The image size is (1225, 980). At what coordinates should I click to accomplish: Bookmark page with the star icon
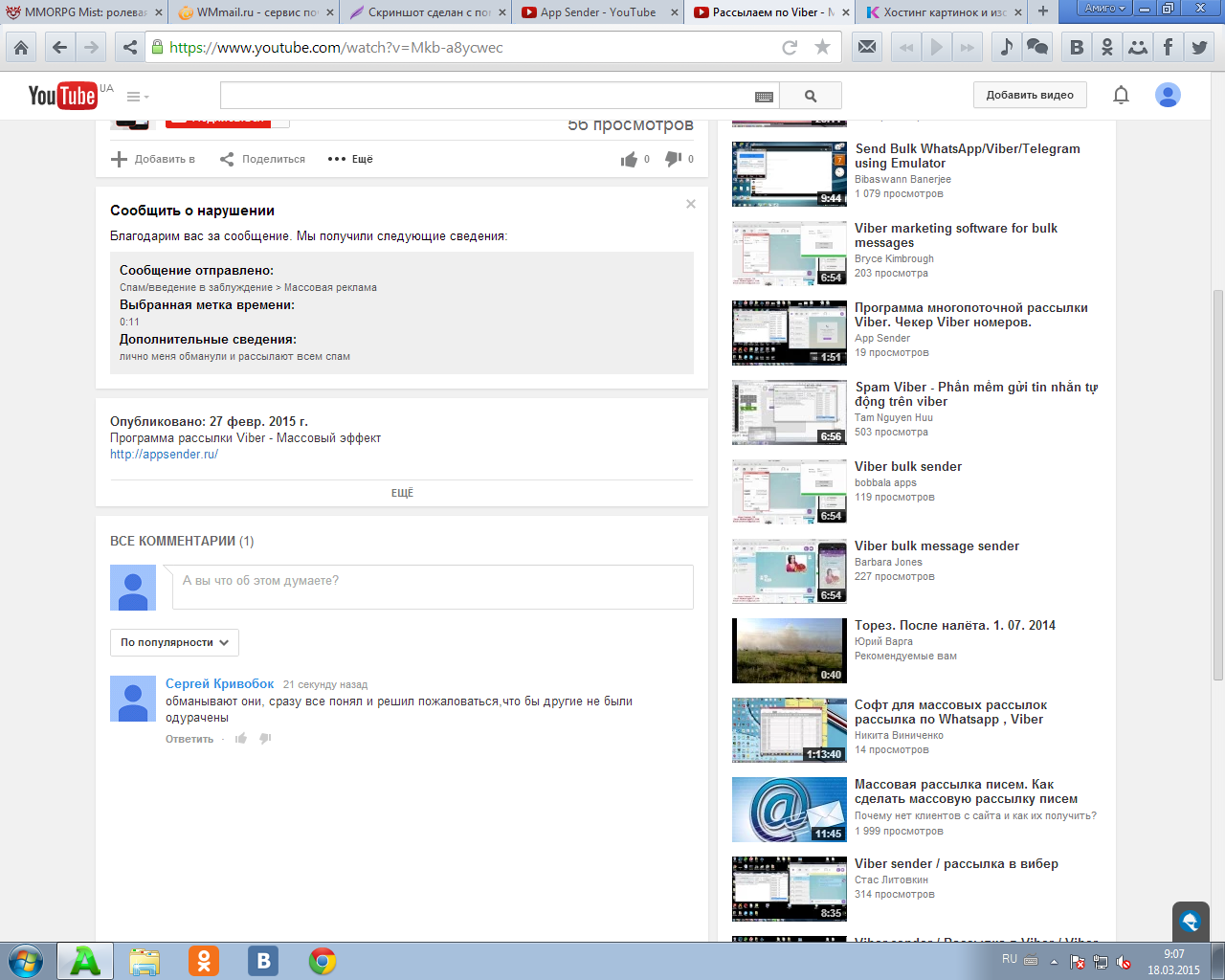[822, 47]
